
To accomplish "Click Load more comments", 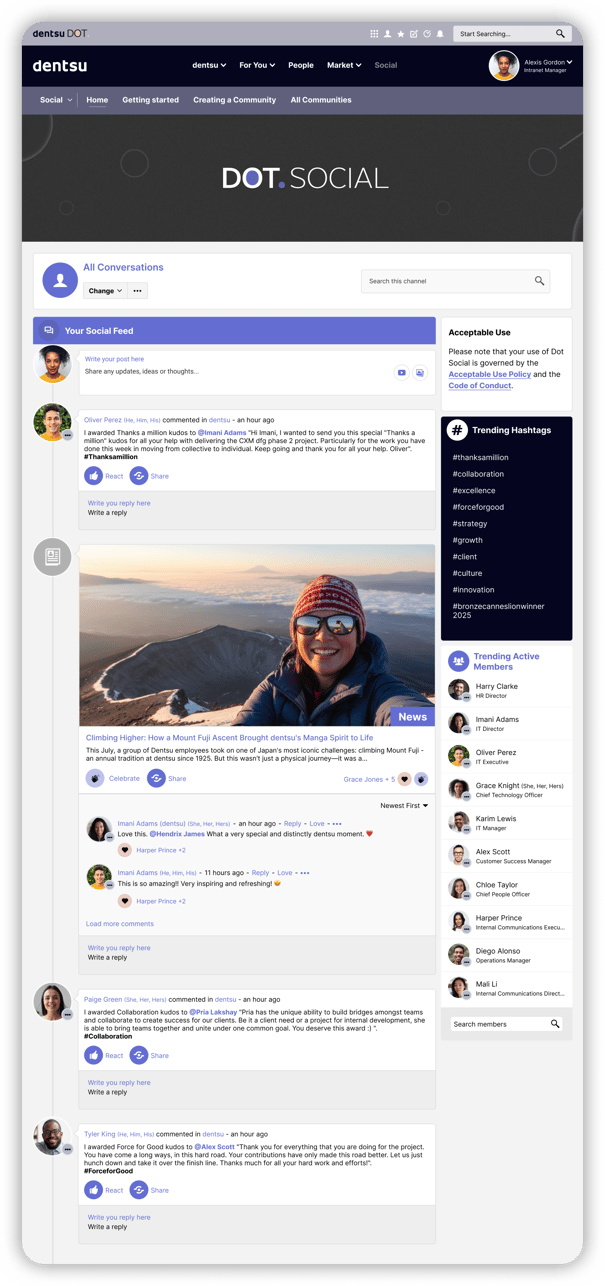I will [x=120, y=924].
